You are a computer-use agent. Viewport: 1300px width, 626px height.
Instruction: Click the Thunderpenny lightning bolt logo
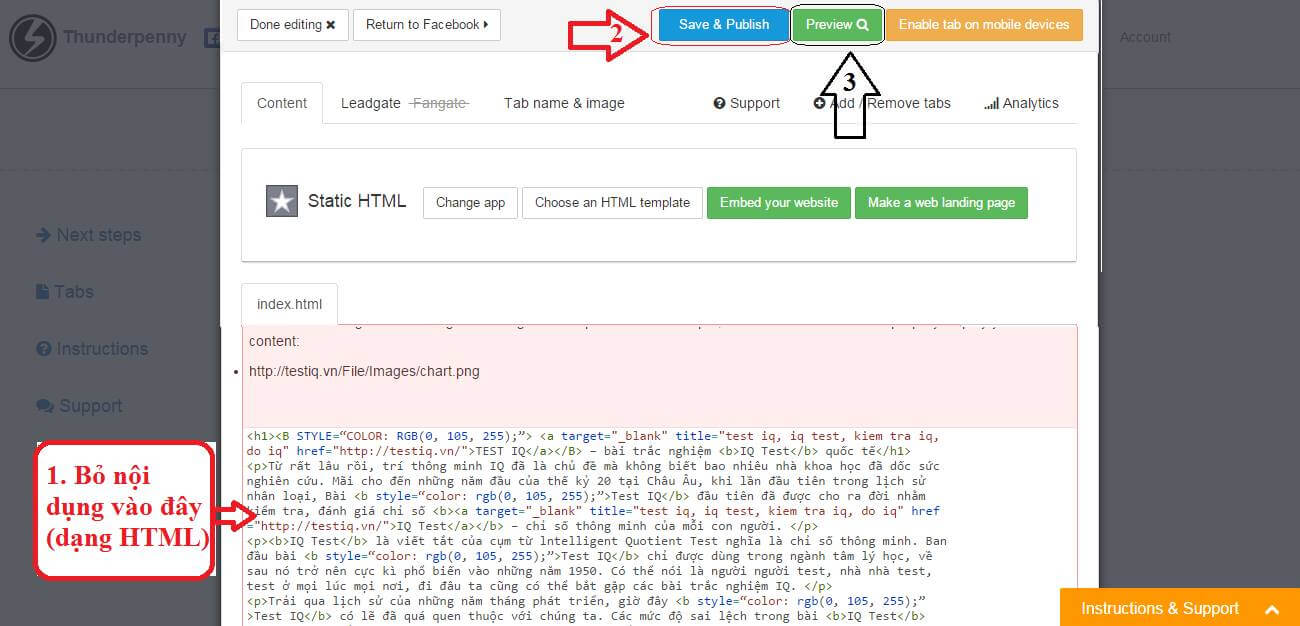point(32,38)
